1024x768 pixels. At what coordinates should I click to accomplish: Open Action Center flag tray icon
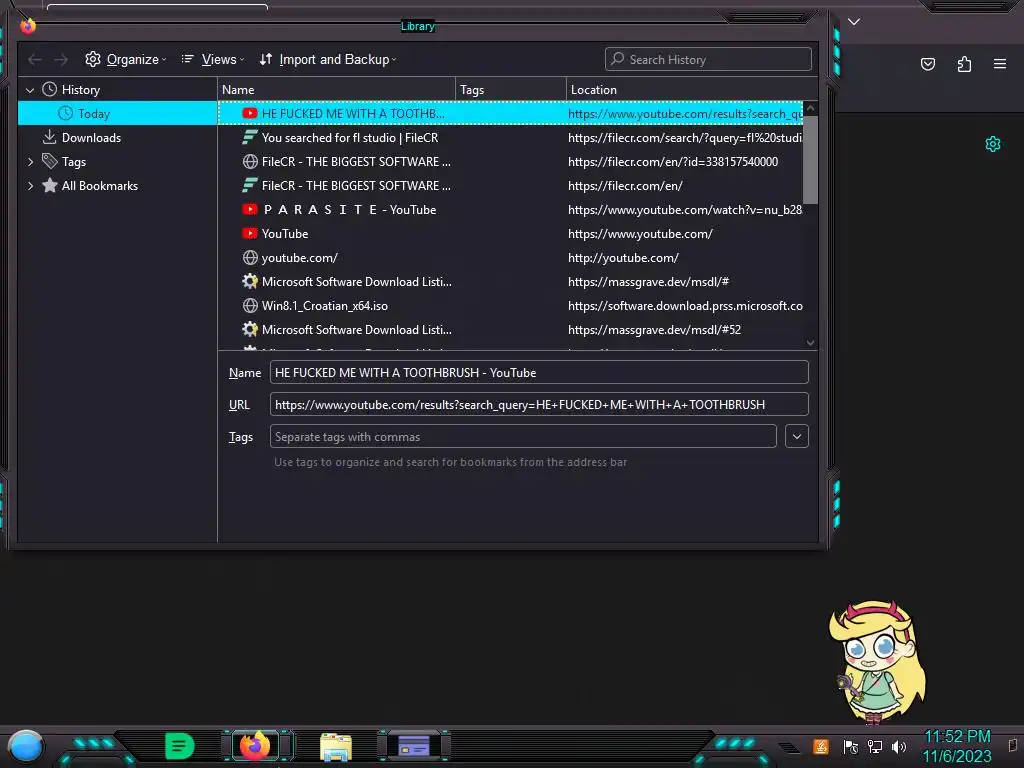[x=850, y=747]
